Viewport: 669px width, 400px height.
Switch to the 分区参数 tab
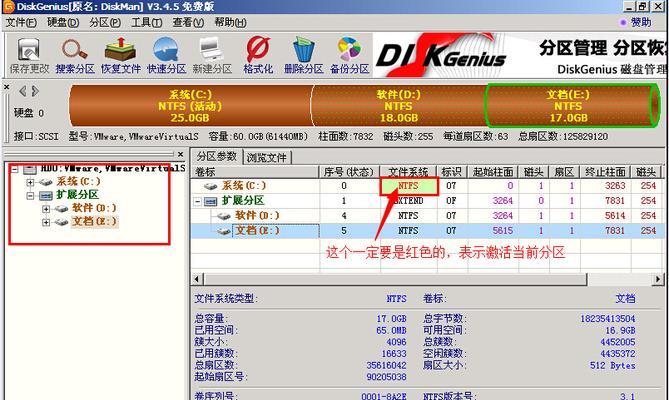(217, 157)
